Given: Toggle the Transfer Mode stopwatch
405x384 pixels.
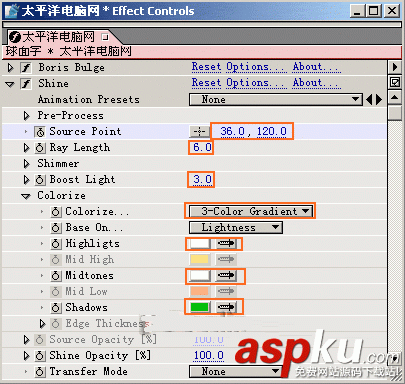Looking at the screenshot, I should [40, 372].
